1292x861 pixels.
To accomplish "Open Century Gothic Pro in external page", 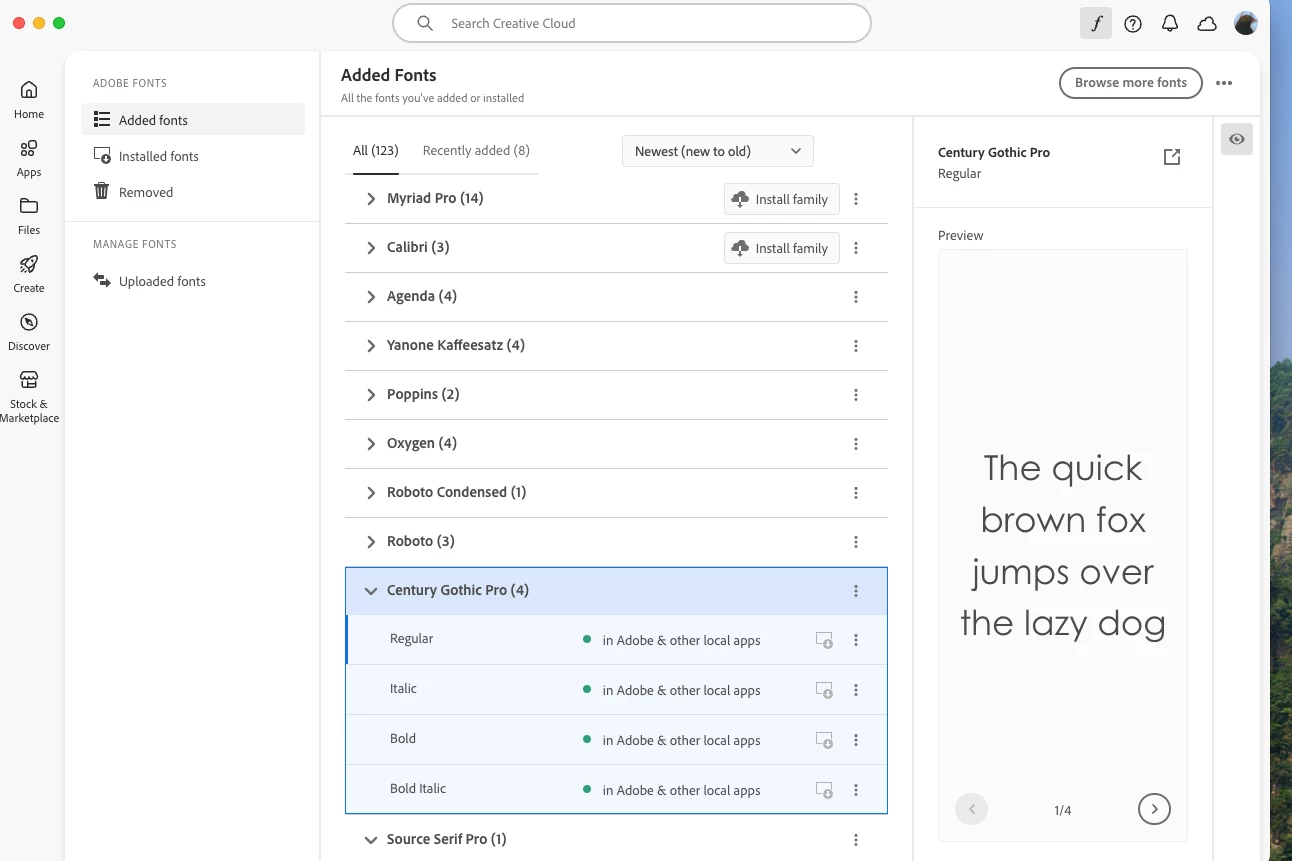I will [1172, 157].
